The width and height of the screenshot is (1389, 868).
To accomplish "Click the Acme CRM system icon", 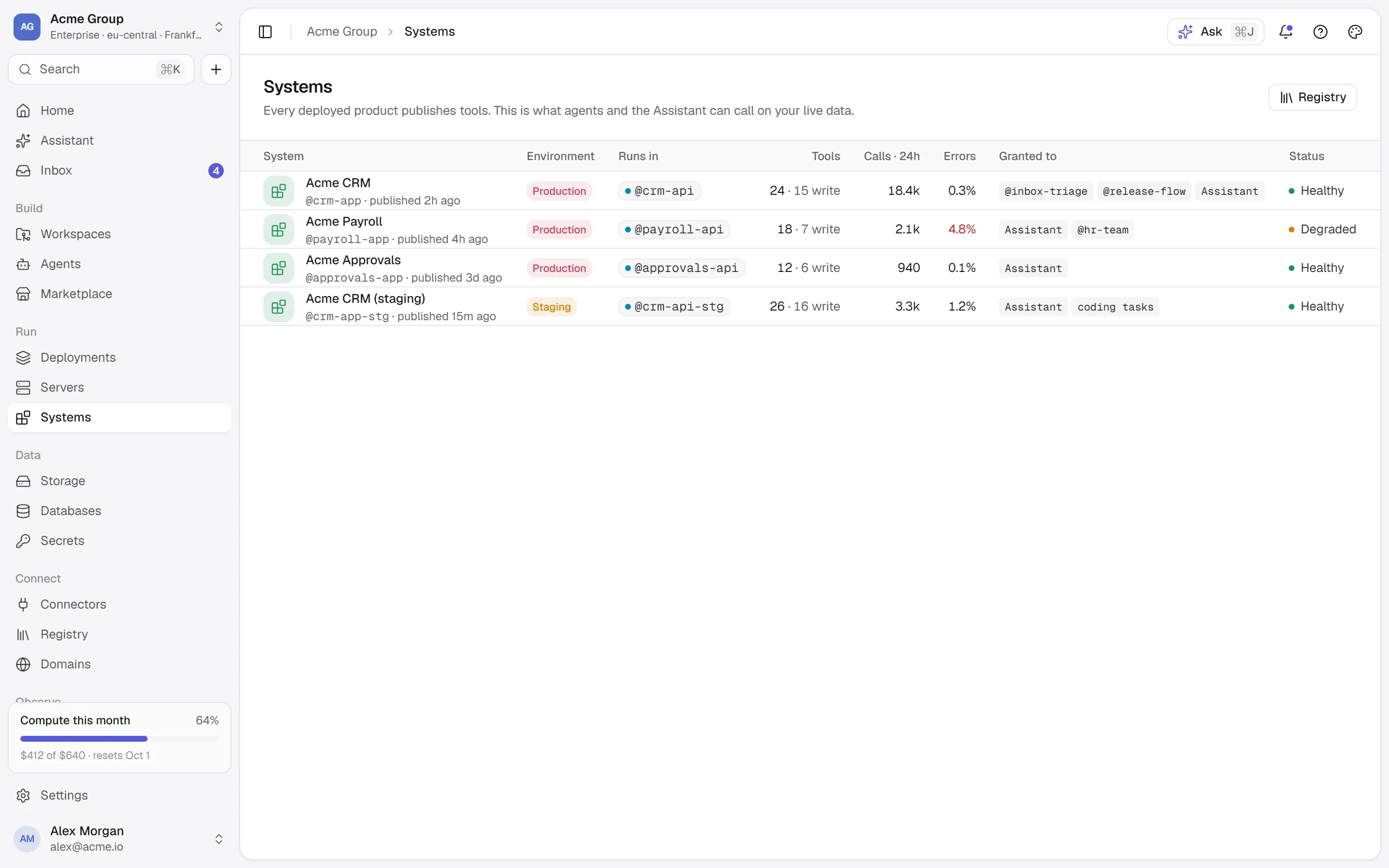I will (x=278, y=191).
